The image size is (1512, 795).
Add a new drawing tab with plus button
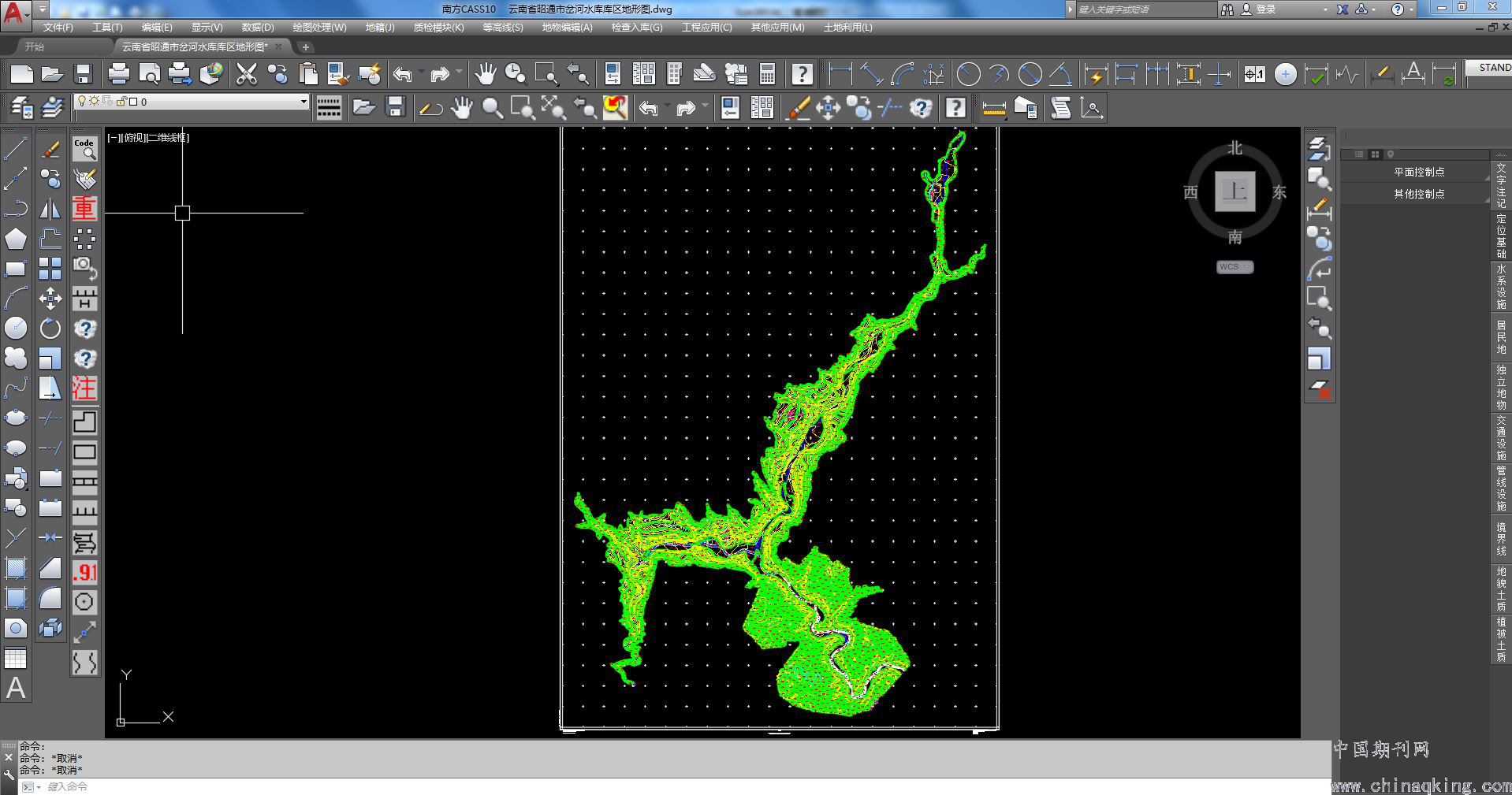[x=306, y=47]
